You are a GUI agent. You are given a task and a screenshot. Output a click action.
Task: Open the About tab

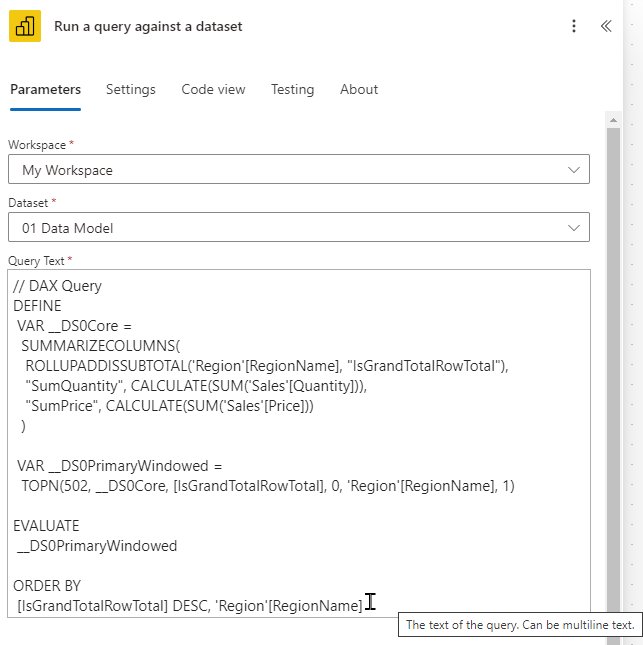pos(359,89)
